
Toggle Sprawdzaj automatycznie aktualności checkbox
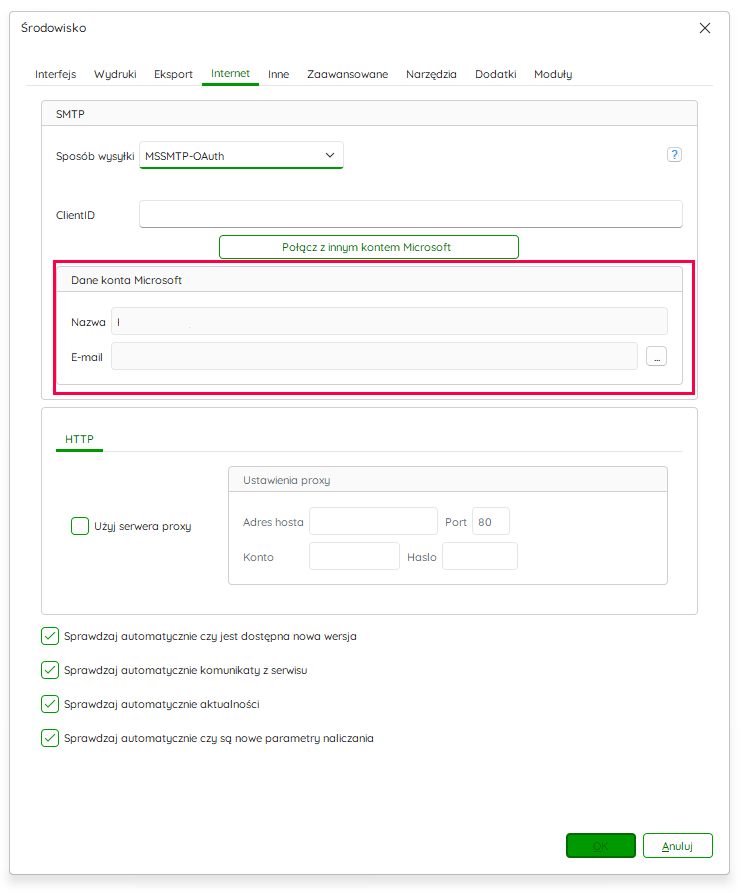tap(50, 704)
